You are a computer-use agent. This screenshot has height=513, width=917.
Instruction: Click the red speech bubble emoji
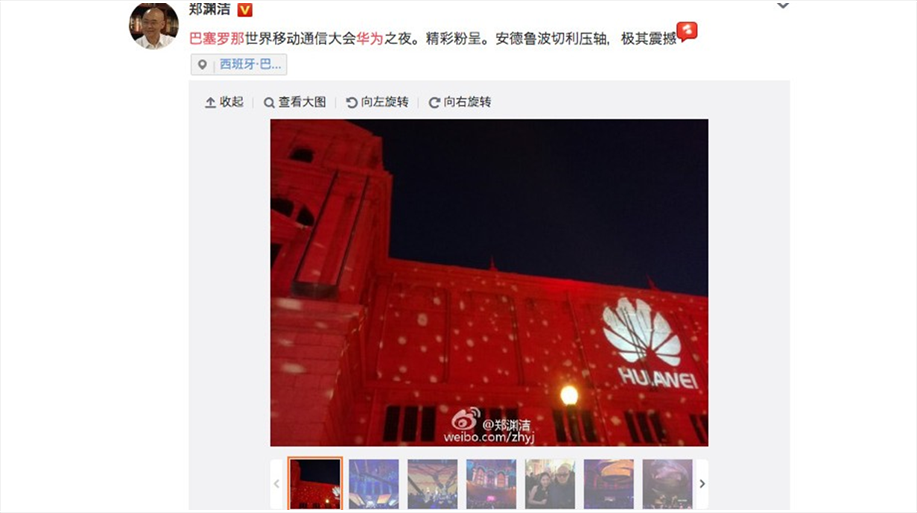click(x=687, y=31)
